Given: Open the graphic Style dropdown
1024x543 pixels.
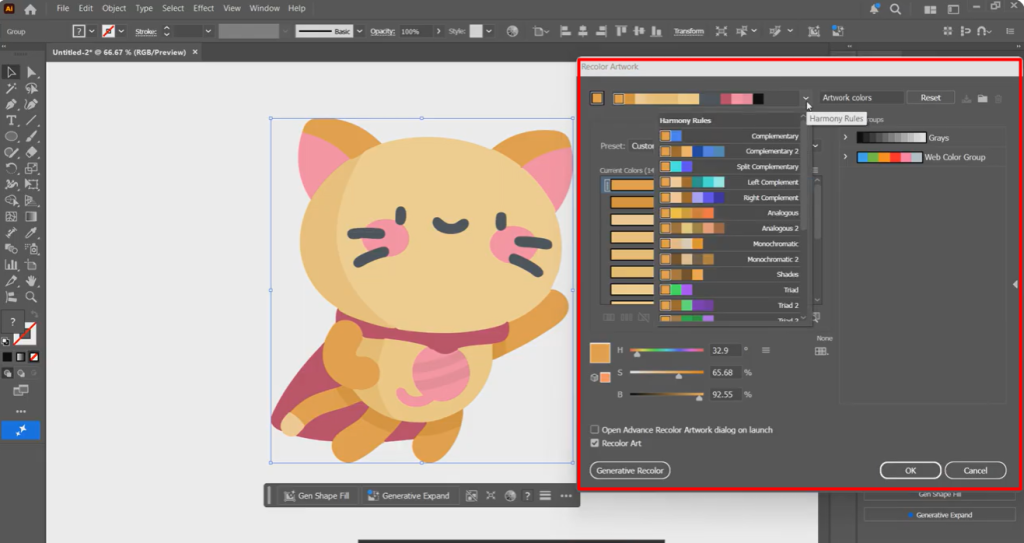Looking at the screenshot, I should tap(488, 31).
